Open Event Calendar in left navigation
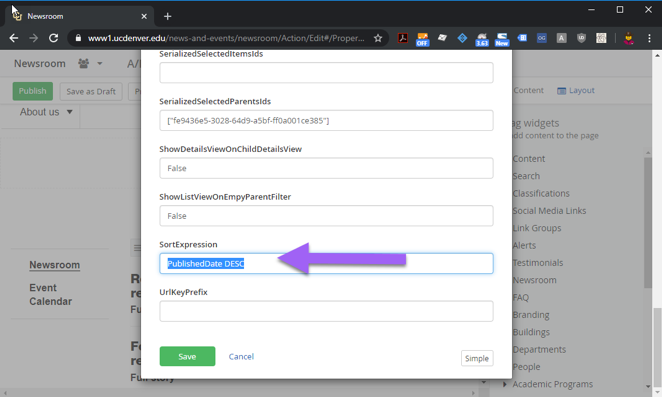The image size is (662, 397). pos(51,294)
